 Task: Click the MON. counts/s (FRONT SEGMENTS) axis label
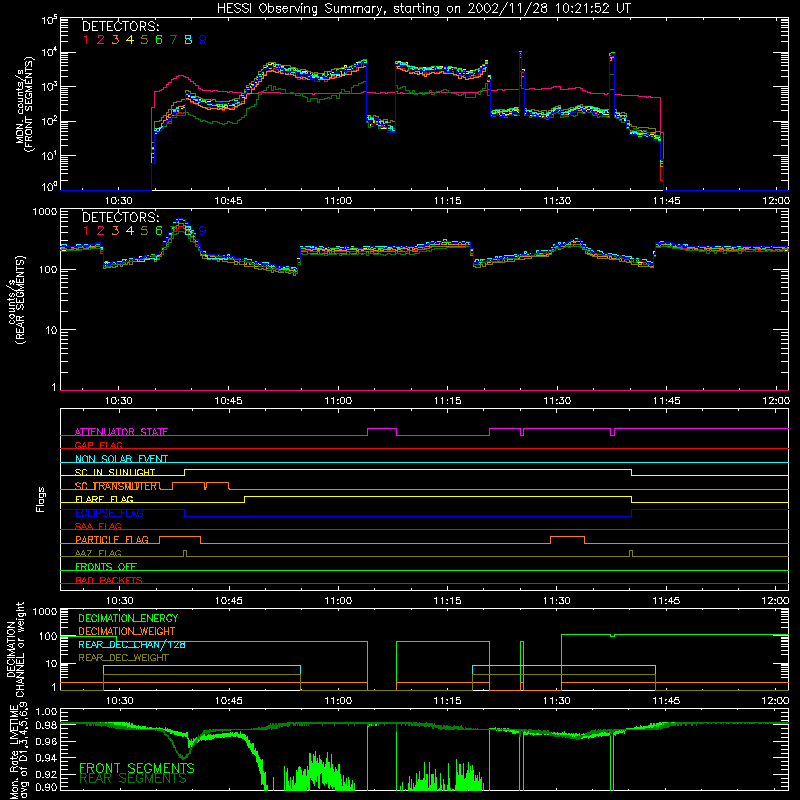pyautogui.click(x=24, y=105)
